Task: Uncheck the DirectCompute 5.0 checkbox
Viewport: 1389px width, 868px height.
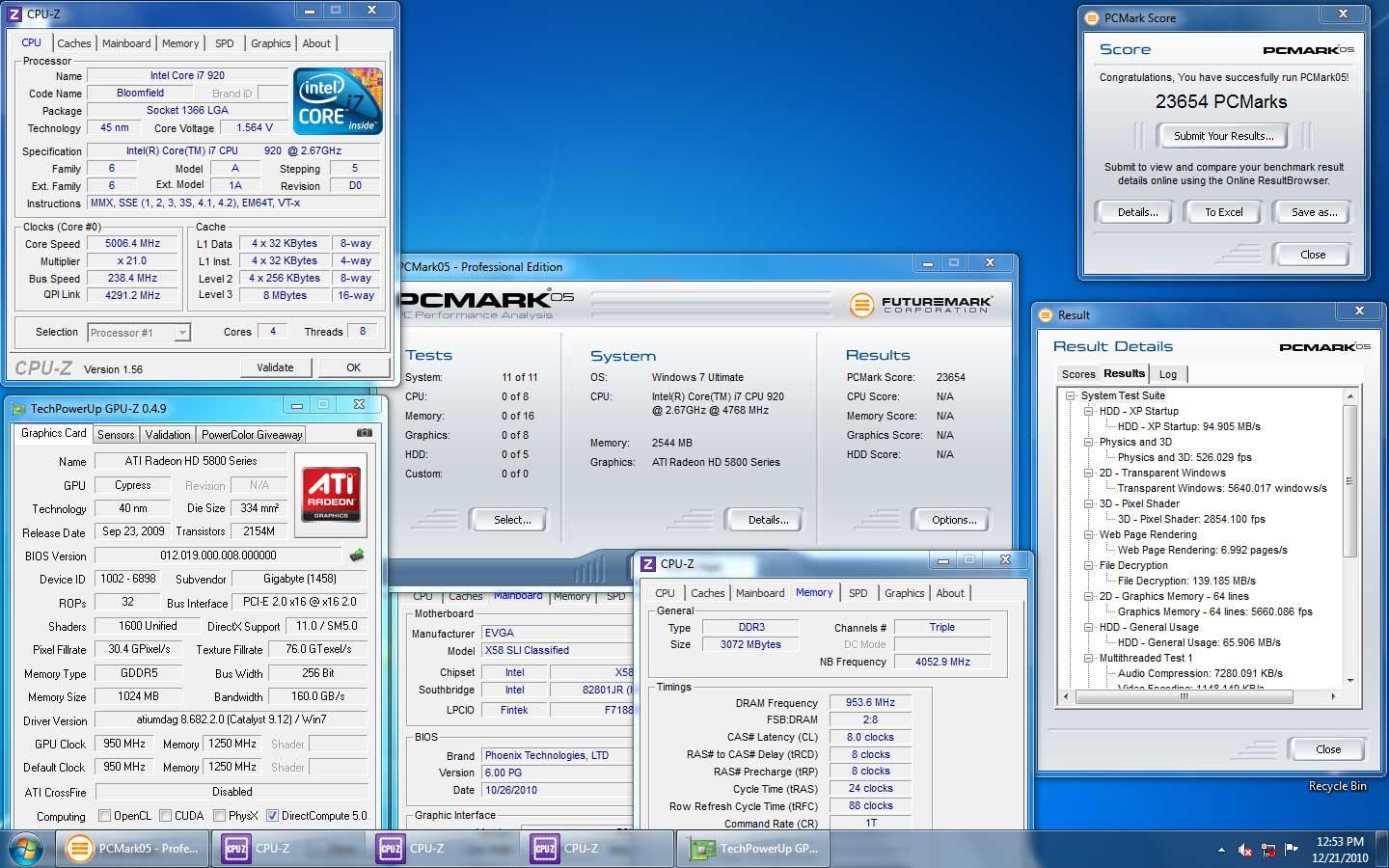Action: (x=272, y=816)
